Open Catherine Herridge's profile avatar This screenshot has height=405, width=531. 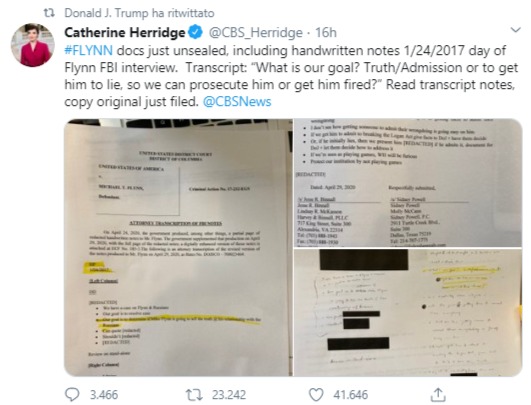[x=33, y=45]
